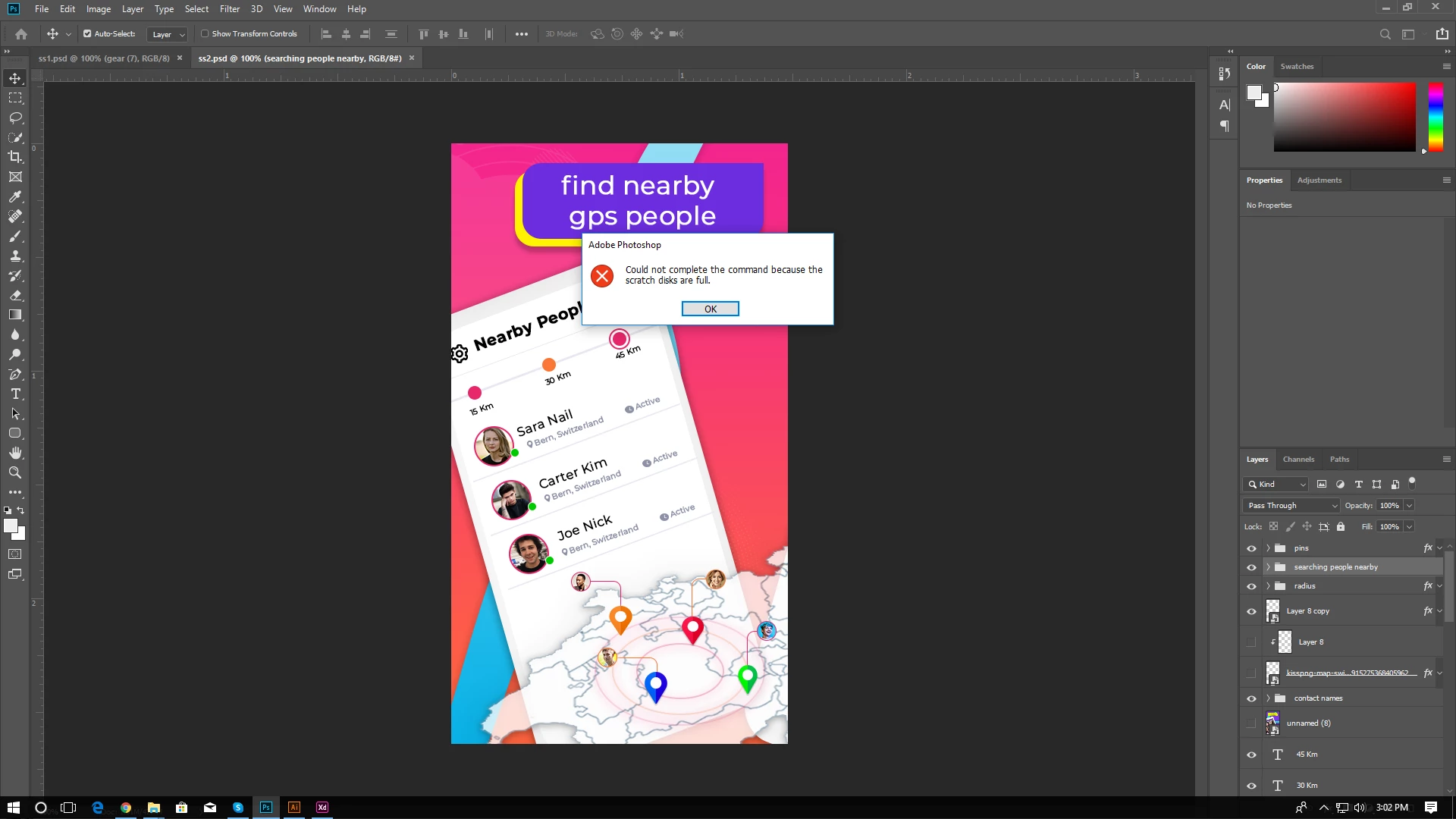Enable Show Transform Controls checkbox
The height and width of the screenshot is (819, 1456).
click(x=205, y=33)
